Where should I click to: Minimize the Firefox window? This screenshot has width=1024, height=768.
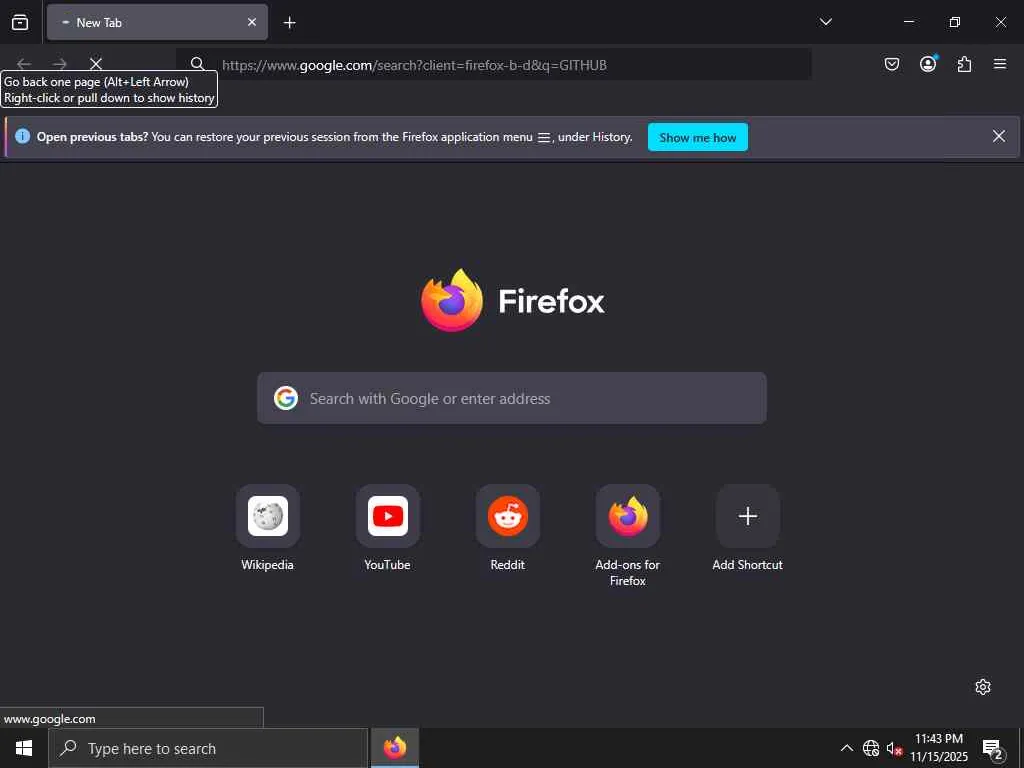908,22
